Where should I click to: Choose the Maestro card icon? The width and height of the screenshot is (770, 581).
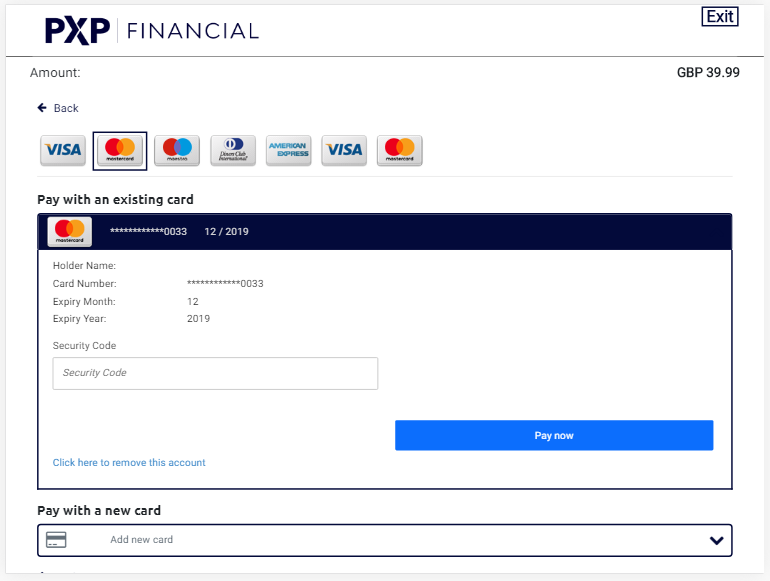pos(177,150)
